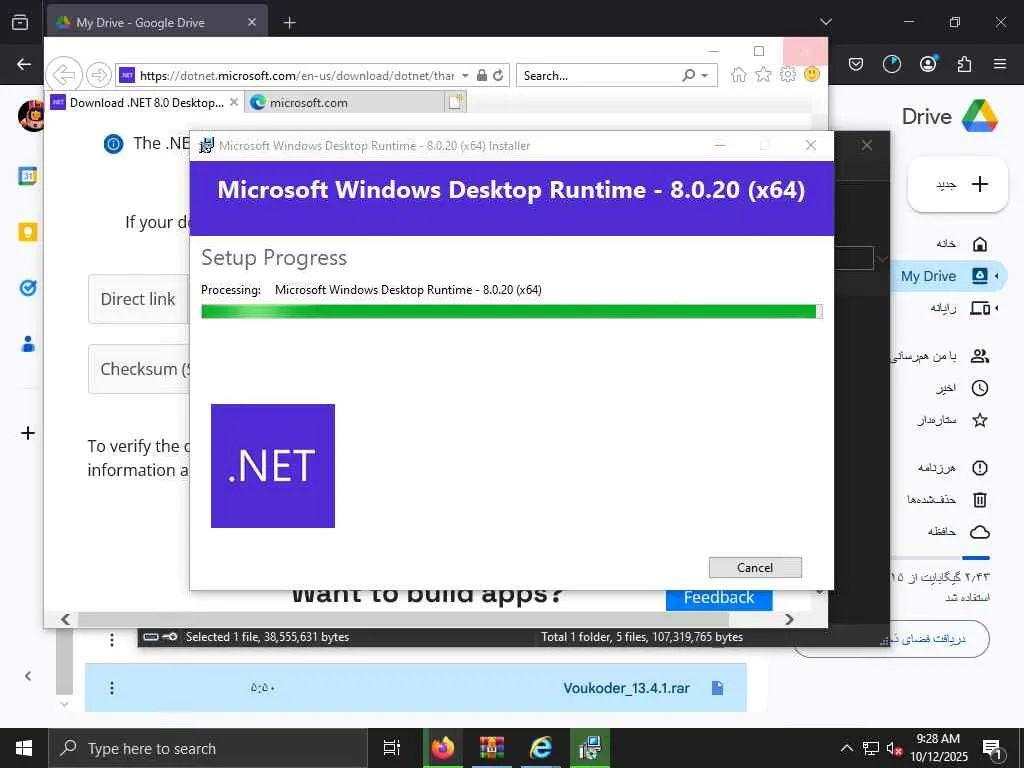Open Firefox extensions puzzle icon

click(964, 64)
